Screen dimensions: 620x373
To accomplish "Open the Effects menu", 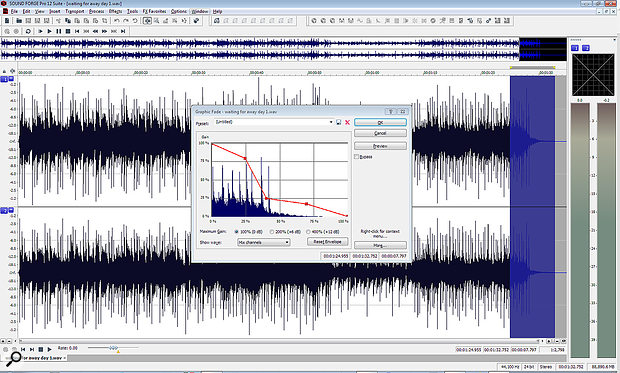I will tap(115, 11).
